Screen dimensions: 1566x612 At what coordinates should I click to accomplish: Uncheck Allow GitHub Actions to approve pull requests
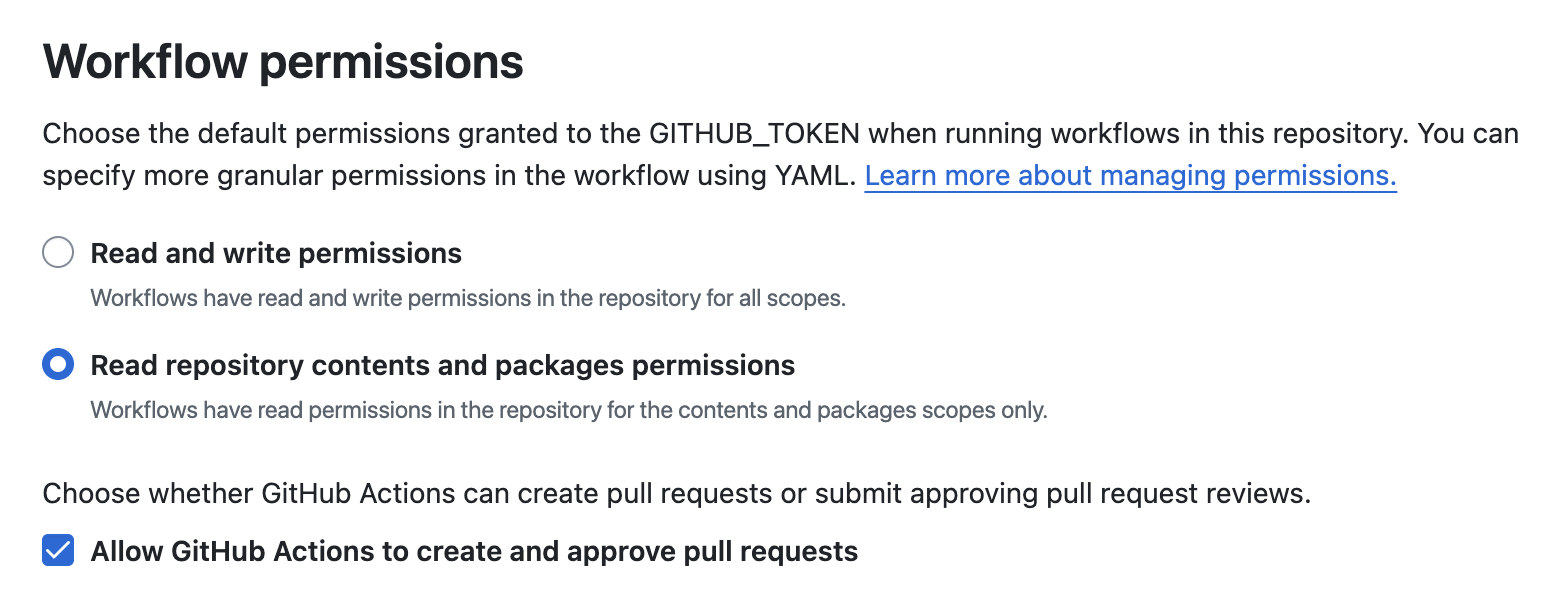(x=58, y=551)
